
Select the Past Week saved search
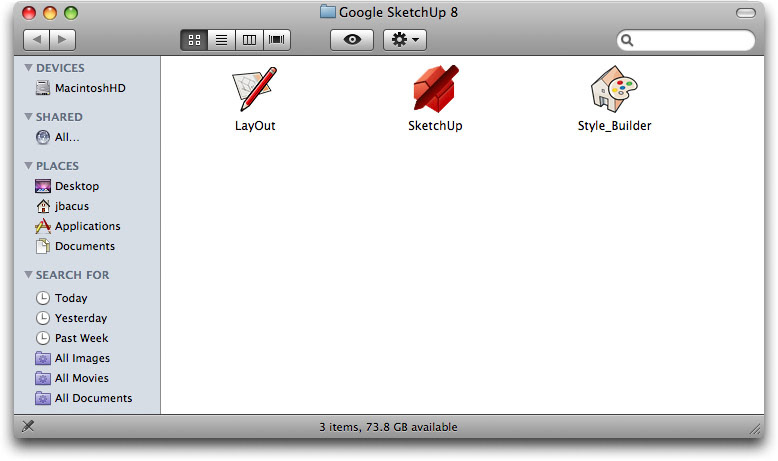pos(72,338)
